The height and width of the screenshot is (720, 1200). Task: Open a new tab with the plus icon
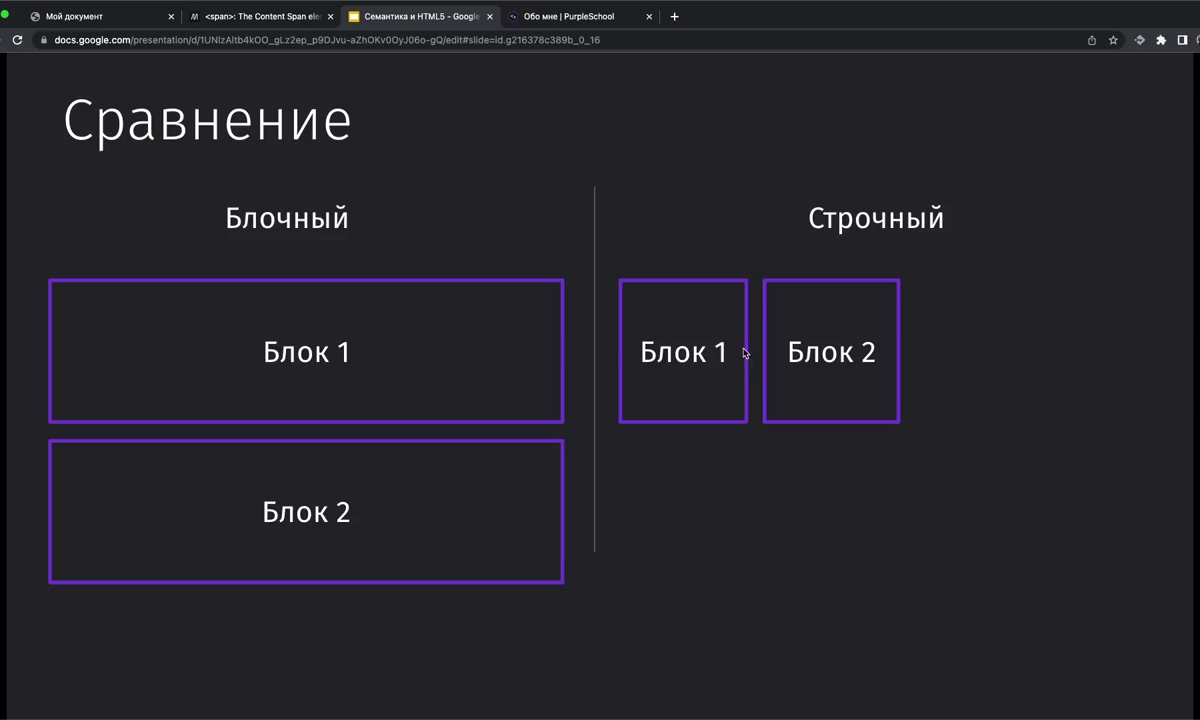pyautogui.click(x=674, y=16)
